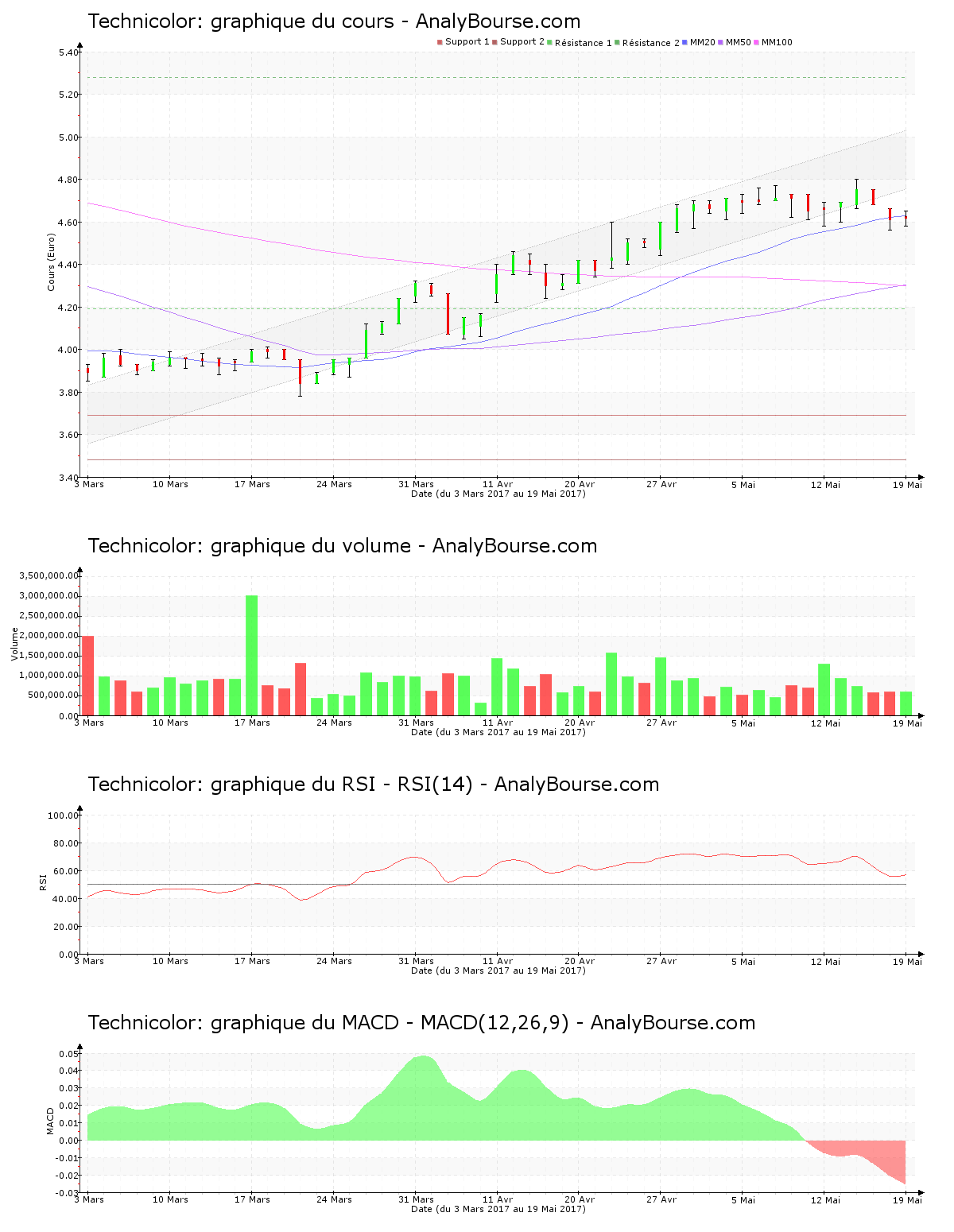Click the 500,000.00 volume axis value

point(53,695)
